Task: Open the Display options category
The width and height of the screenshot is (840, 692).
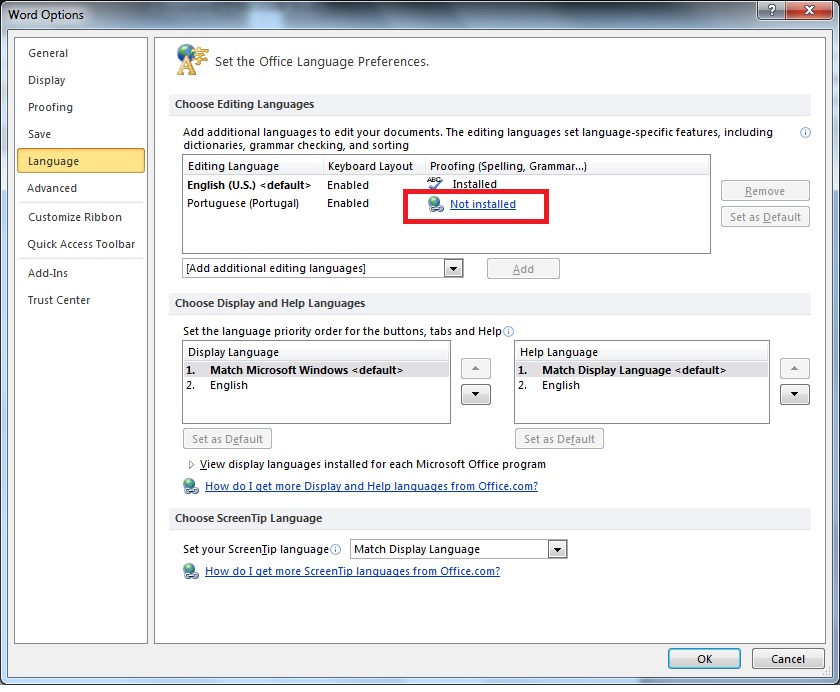Action: point(81,80)
